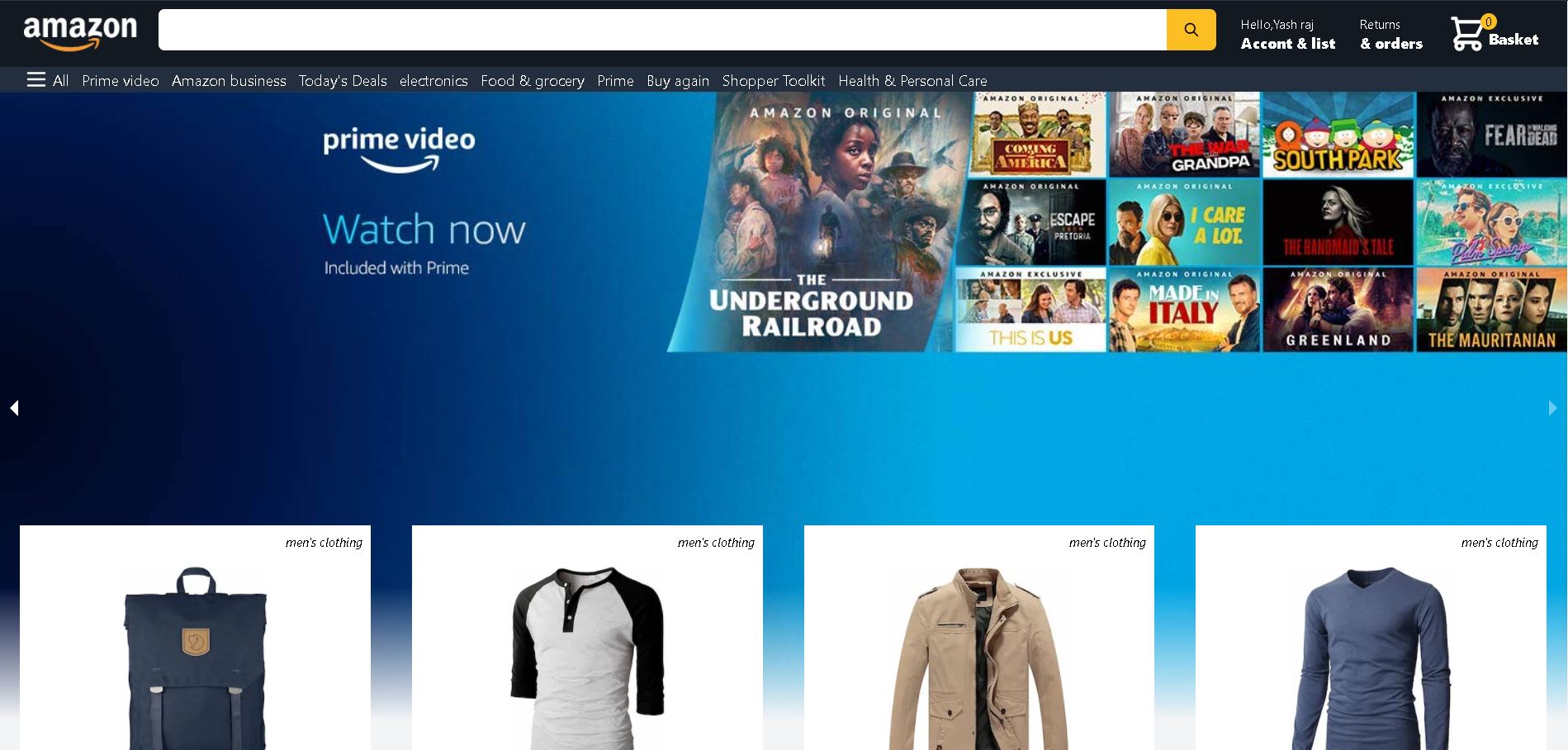Select Escape from Pretoria thumbnail
This screenshot has height=750, width=1568.
tap(1032, 222)
